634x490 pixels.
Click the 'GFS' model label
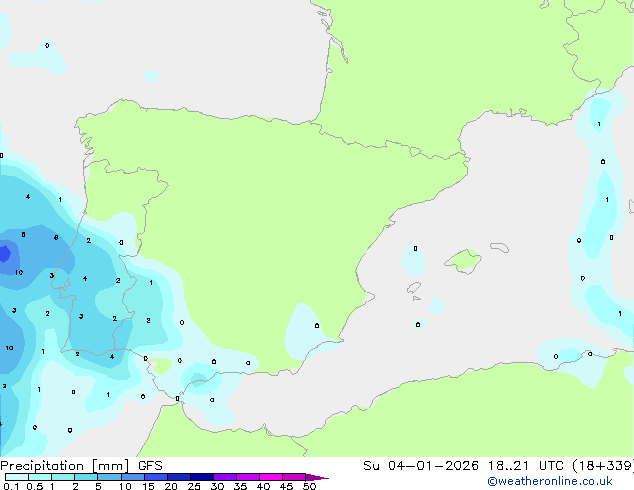tap(150, 466)
